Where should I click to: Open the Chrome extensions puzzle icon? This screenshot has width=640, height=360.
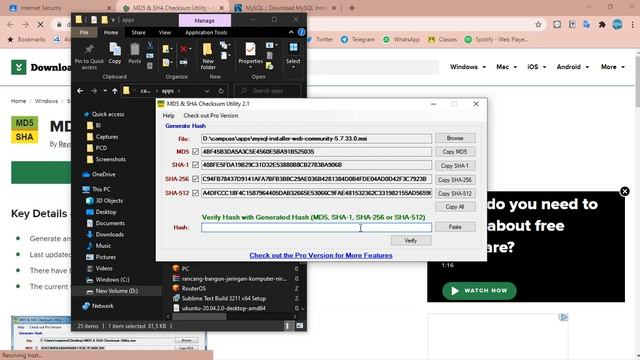click(602, 24)
